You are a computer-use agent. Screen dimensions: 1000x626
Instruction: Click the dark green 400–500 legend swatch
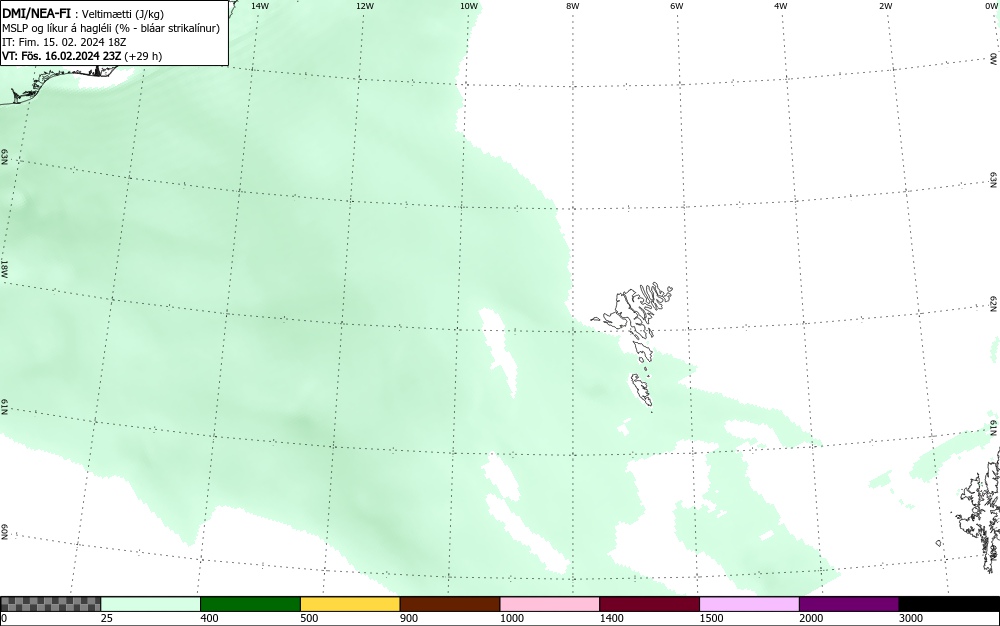point(250,604)
